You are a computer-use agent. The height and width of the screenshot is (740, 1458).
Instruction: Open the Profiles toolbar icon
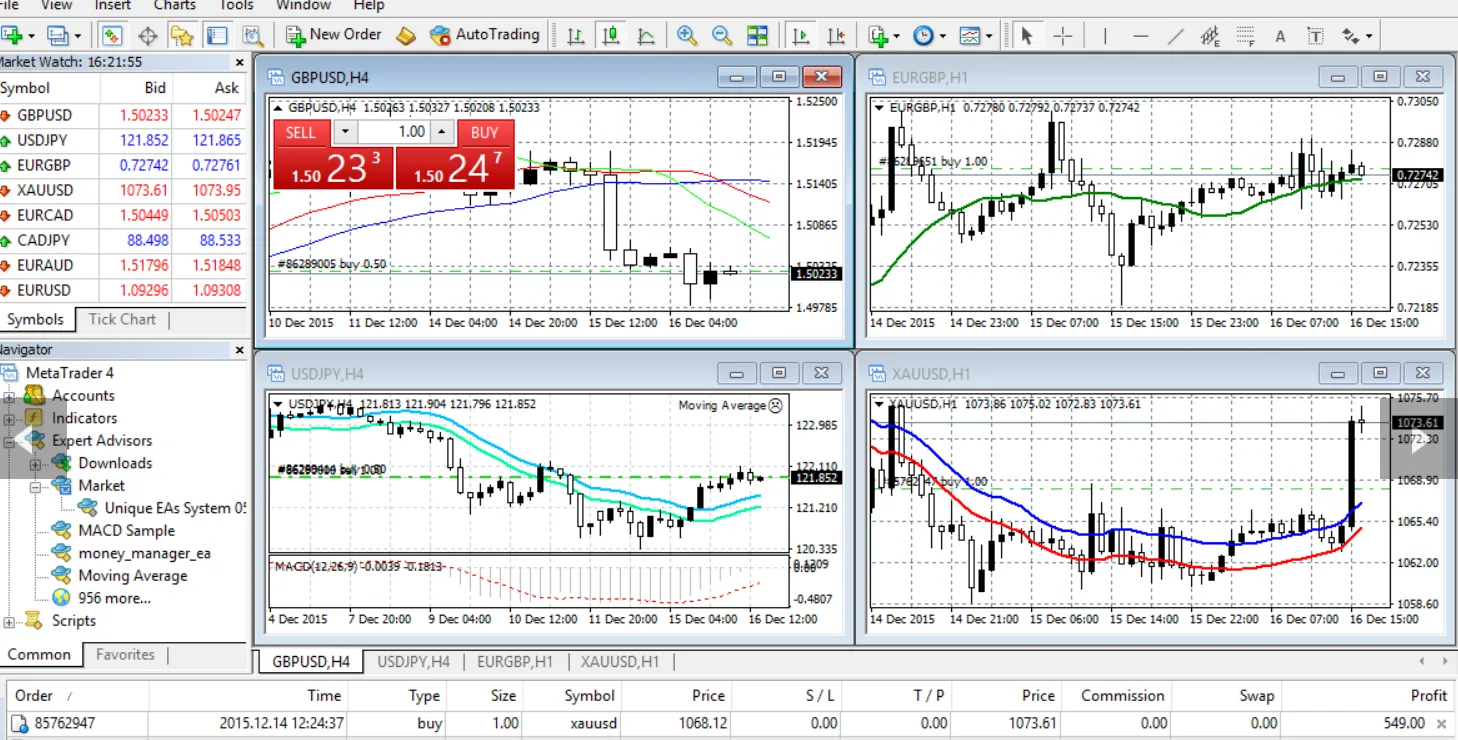(58, 35)
